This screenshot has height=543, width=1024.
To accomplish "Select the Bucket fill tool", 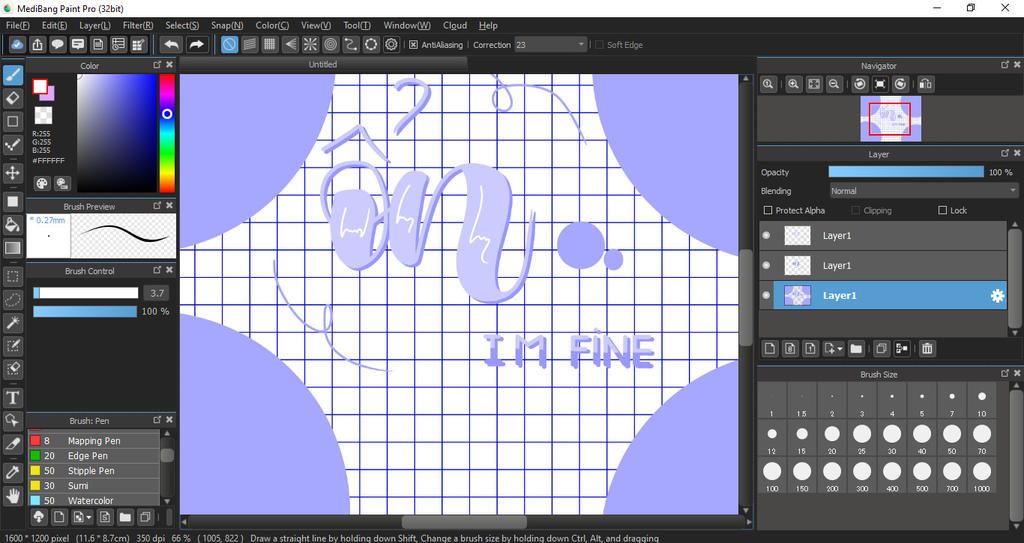I will click(x=12, y=225).
